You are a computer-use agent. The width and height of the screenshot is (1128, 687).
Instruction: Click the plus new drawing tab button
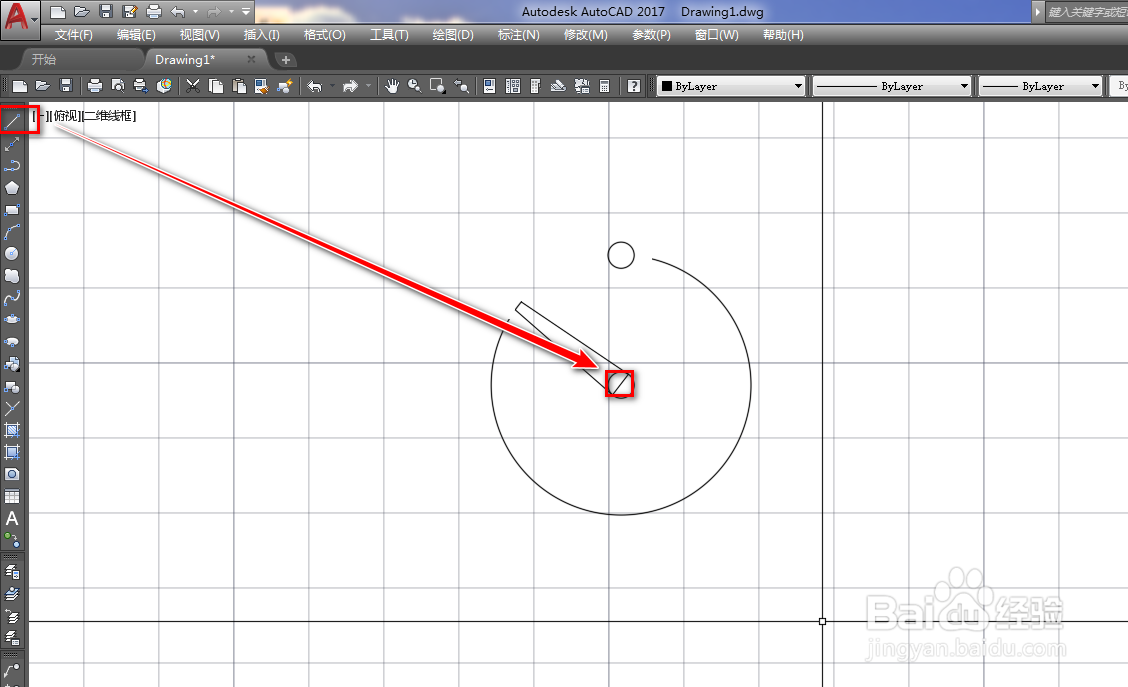[286, 60]
